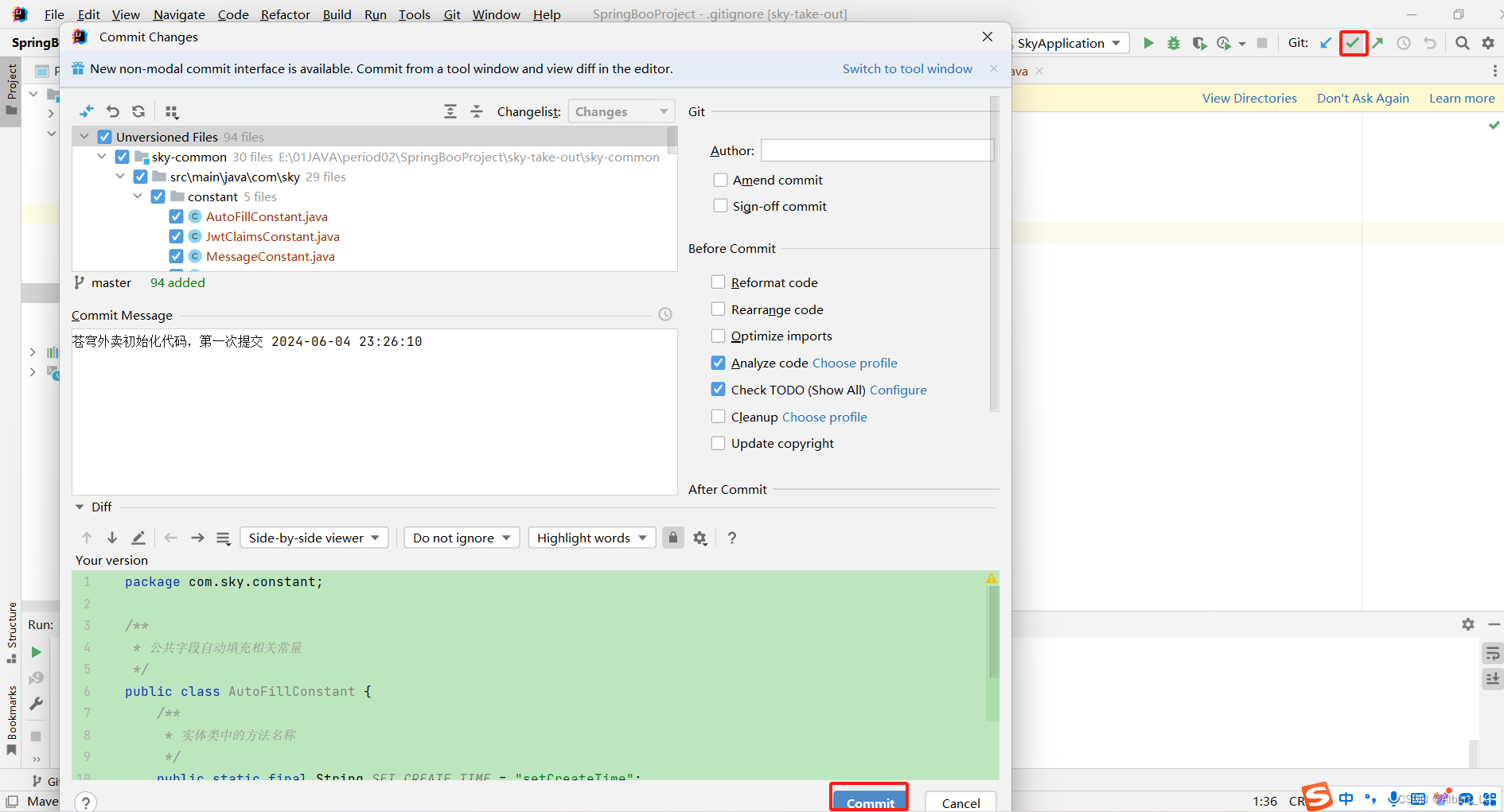Compare previous file arrow

click(170, 538)
